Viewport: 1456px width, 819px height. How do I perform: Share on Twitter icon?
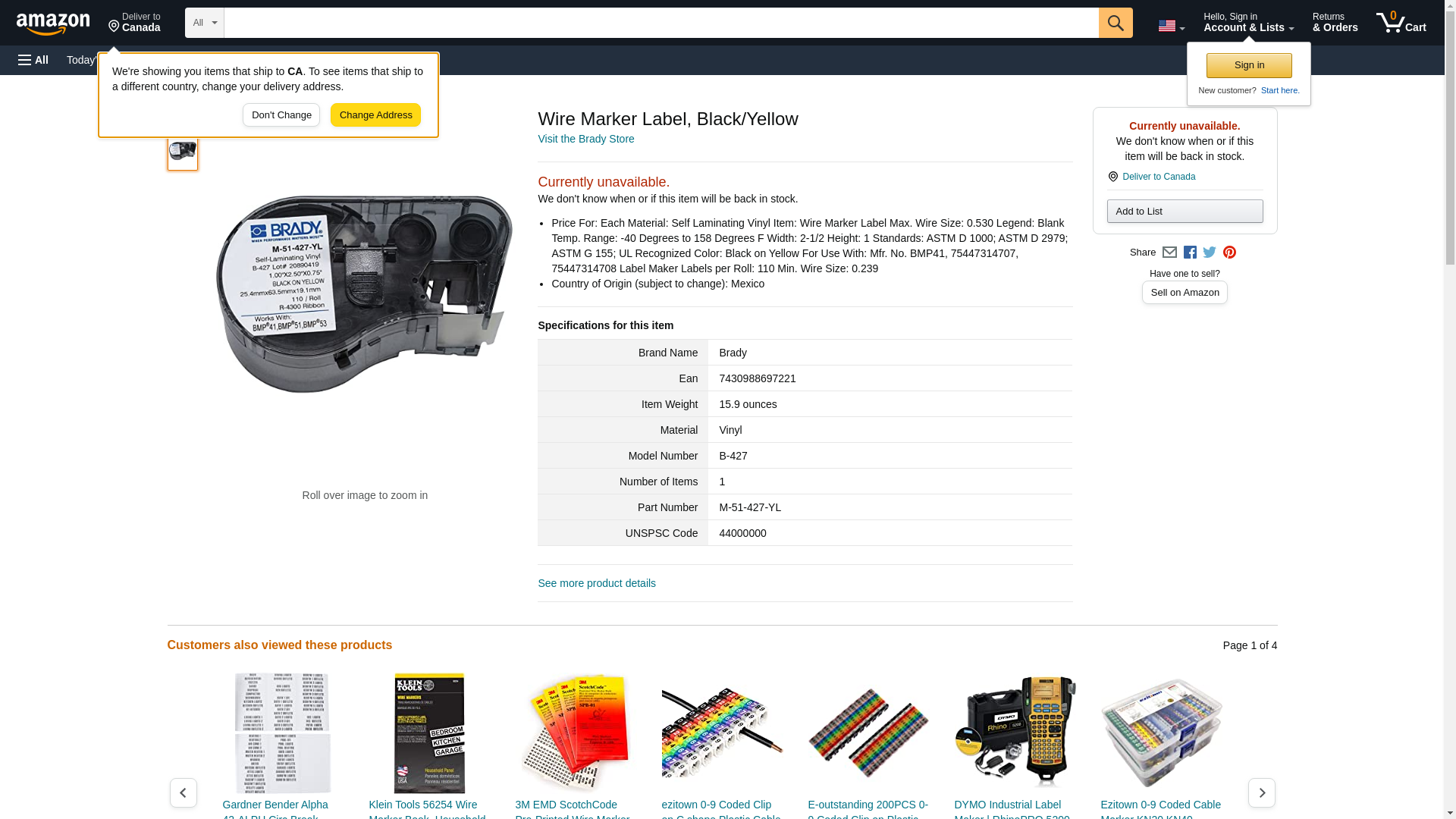pos(1210,253)
